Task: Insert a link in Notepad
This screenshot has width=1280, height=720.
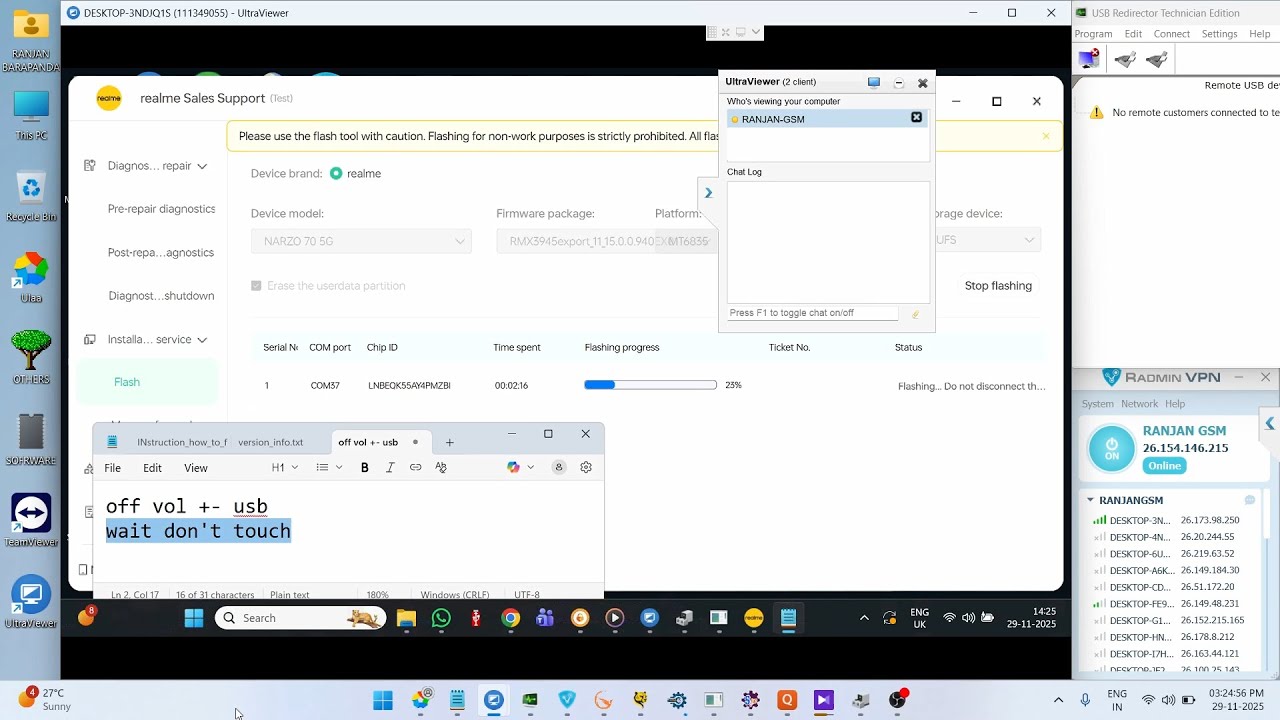Action: (415, 467)
